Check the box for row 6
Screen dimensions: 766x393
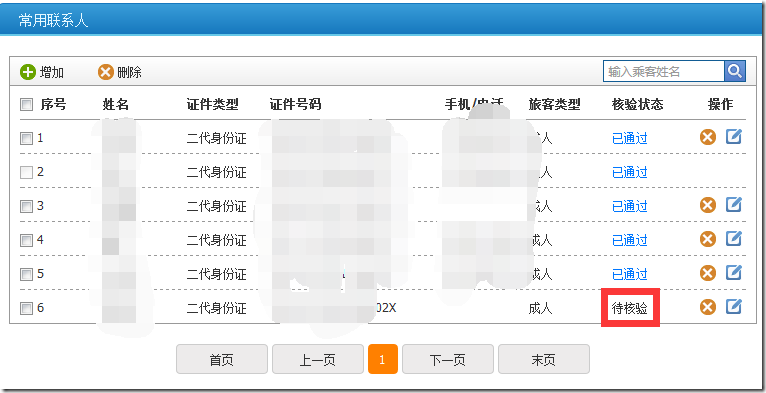pyautogui.click(x=26, y=308)
